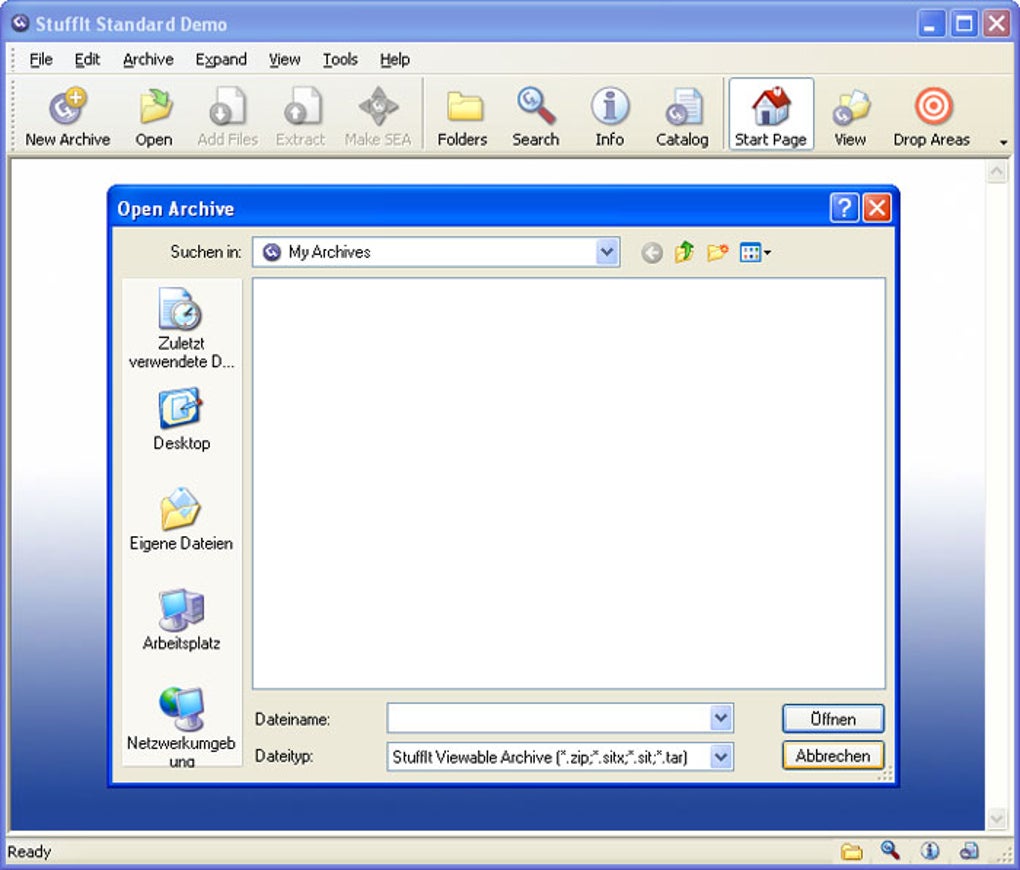This screenshot has height=870, width=1020.
Task: Click main window scrollbar down arrow
Action: [997, 818]
